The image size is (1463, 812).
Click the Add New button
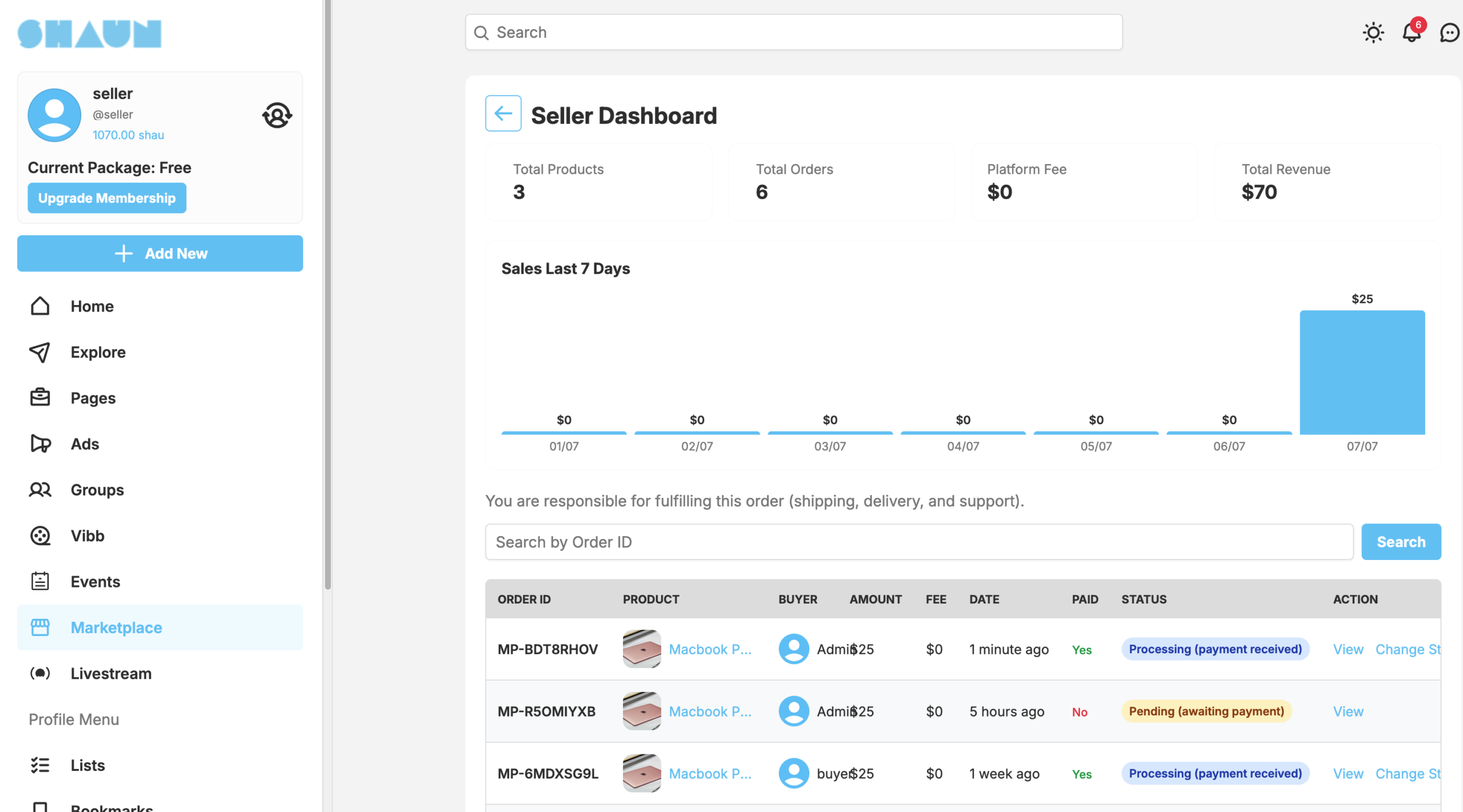160,253
